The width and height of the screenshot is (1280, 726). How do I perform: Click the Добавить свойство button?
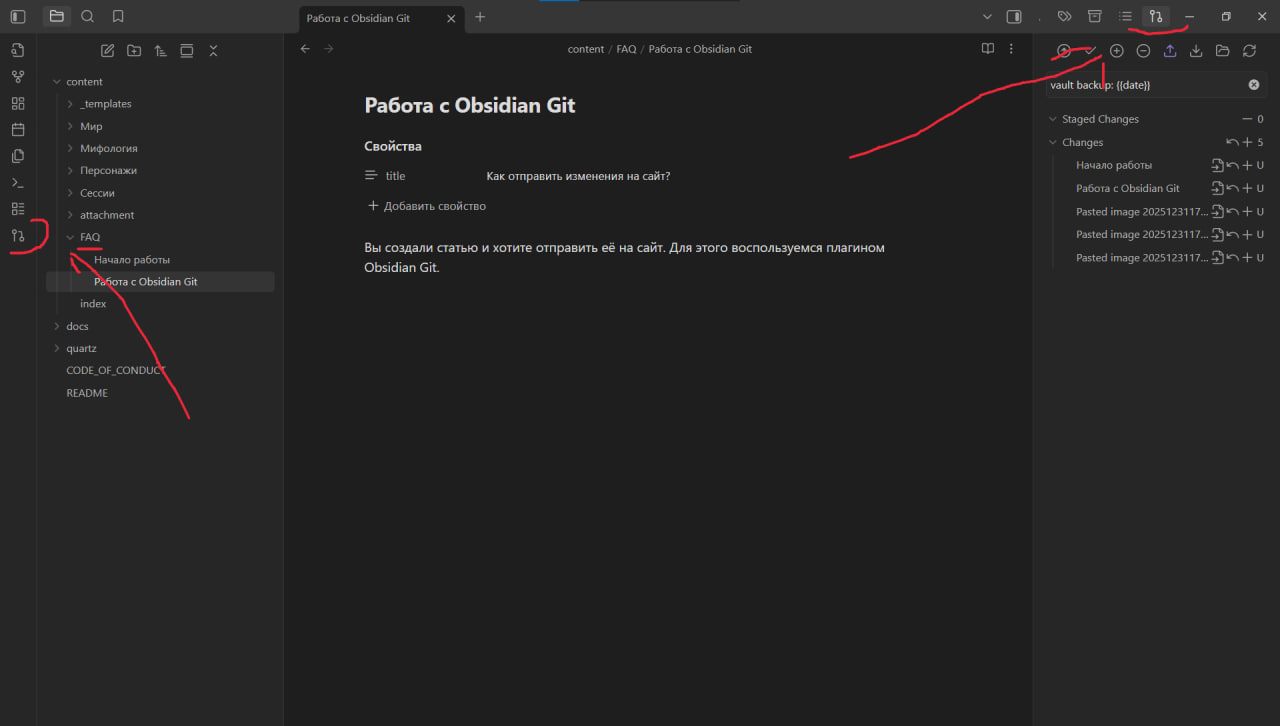pyautogui.click(x=427, y=206)
